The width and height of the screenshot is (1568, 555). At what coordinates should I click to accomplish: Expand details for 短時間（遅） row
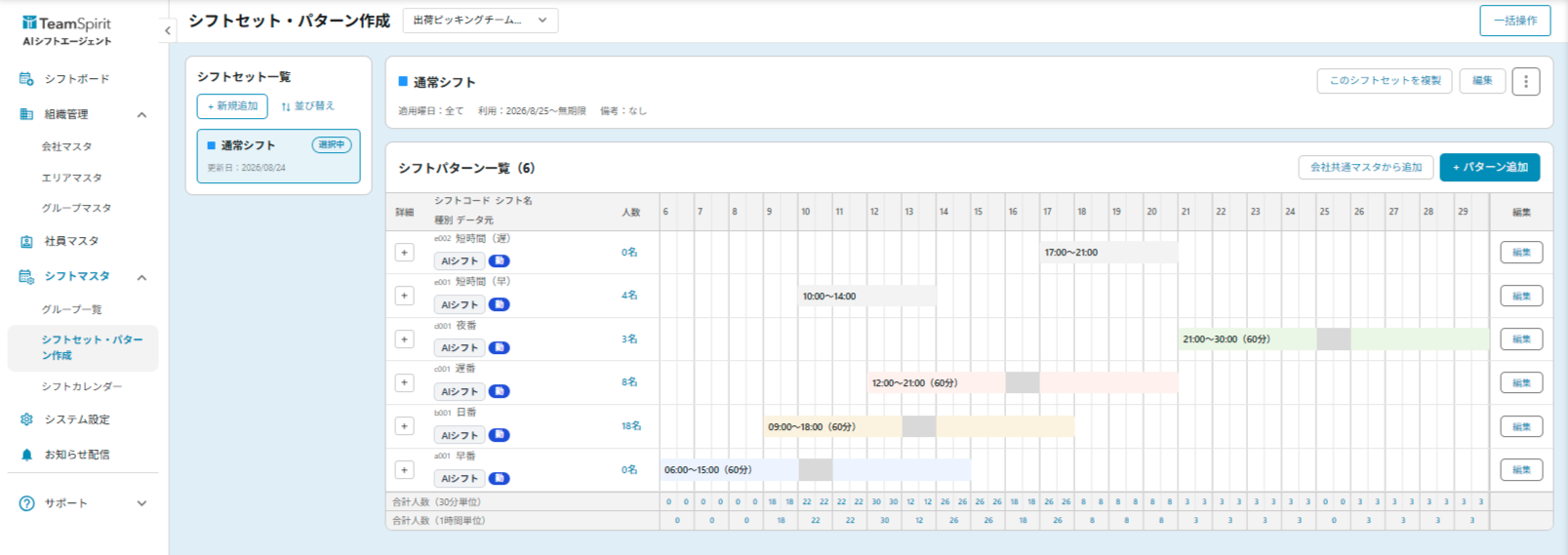pyautogui.click(x=404, y=253)
